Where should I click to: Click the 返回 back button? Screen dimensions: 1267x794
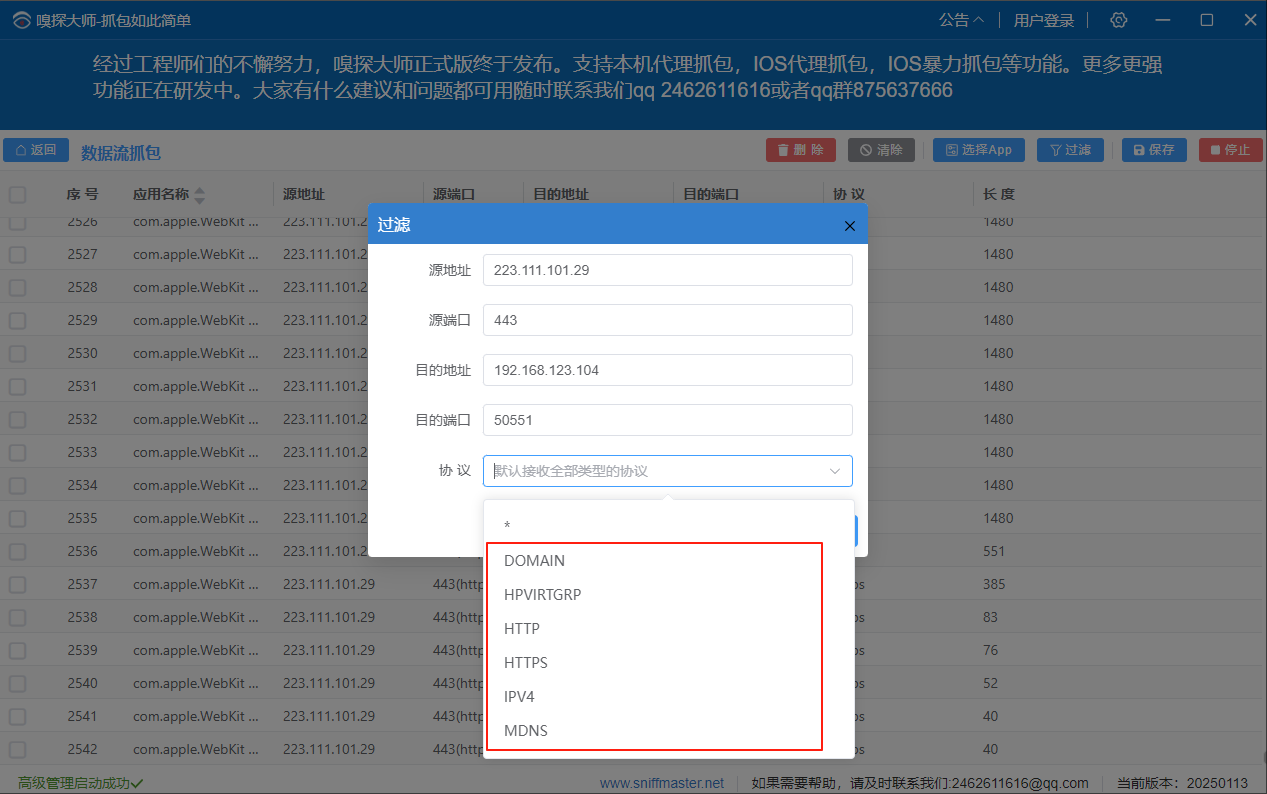[36, 150]
